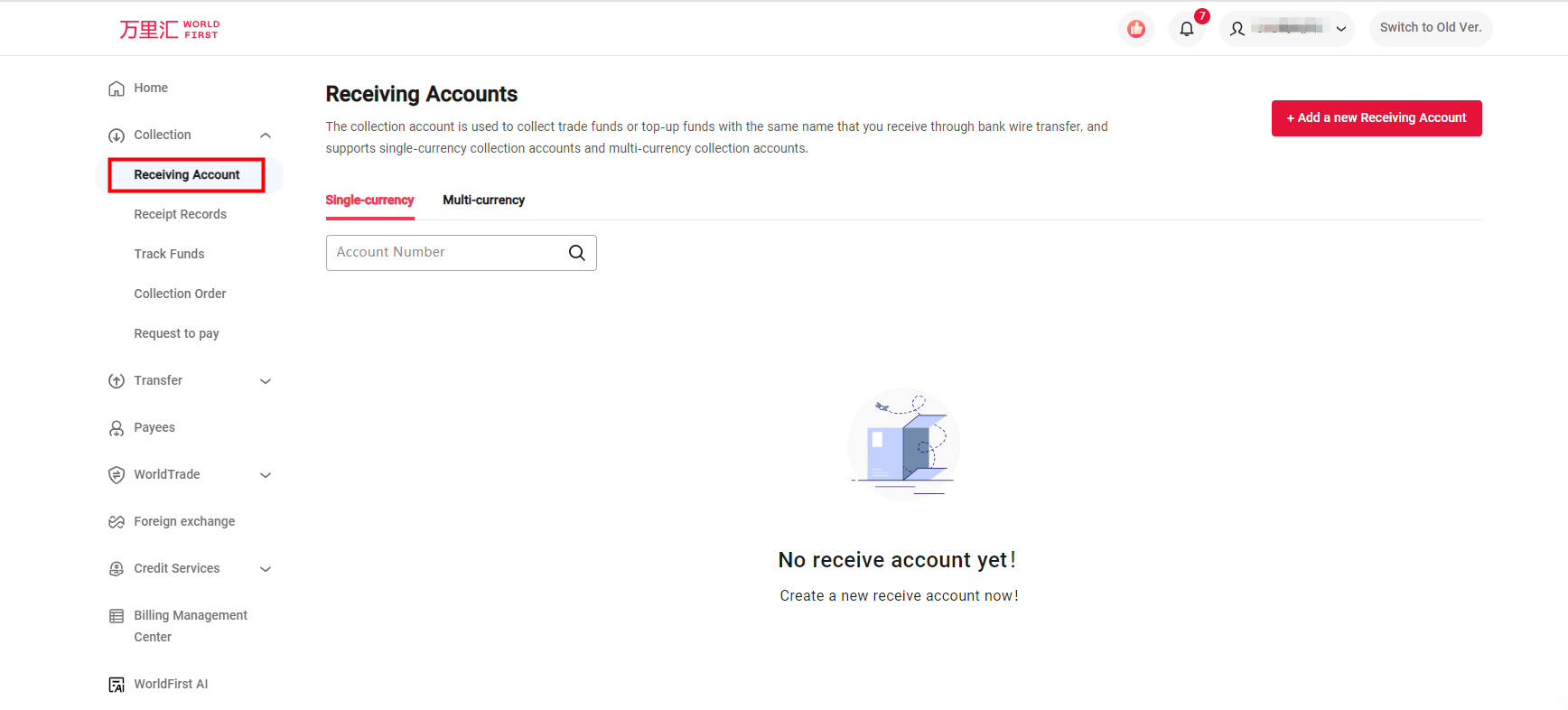Viewport: 1568px width, 710px height.
Task: Switch to the Multi-currency tab
Action: tap(483, 201)
